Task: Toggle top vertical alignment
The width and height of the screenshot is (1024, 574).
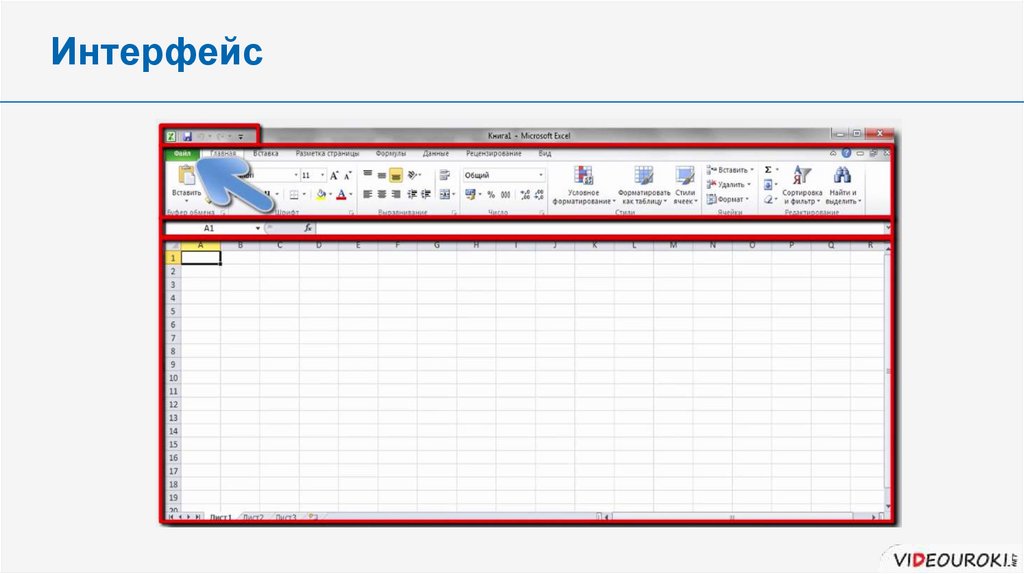Action: tap(368, 174)
